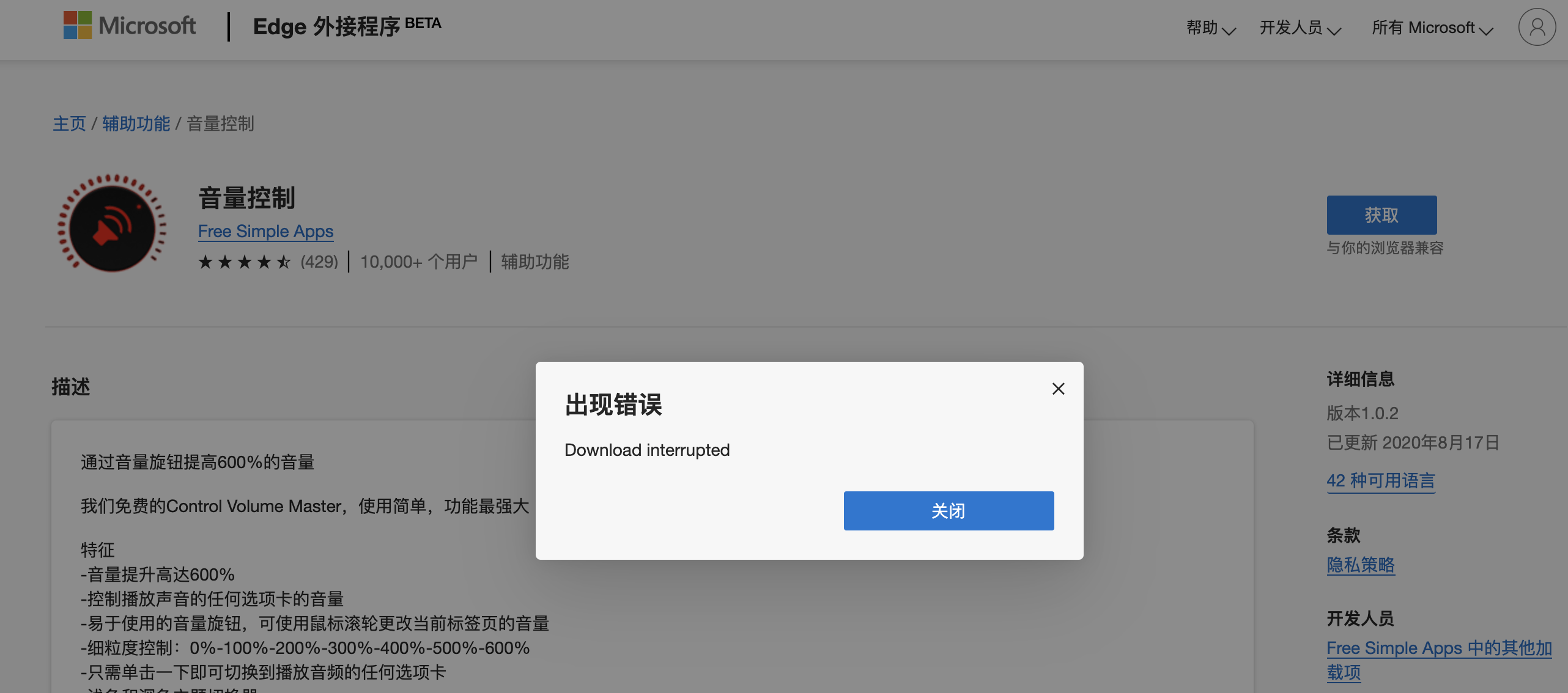Open the user account profile icon
The height and width of the screenshot is (693, 1568).
click(x=1537, y=27)
